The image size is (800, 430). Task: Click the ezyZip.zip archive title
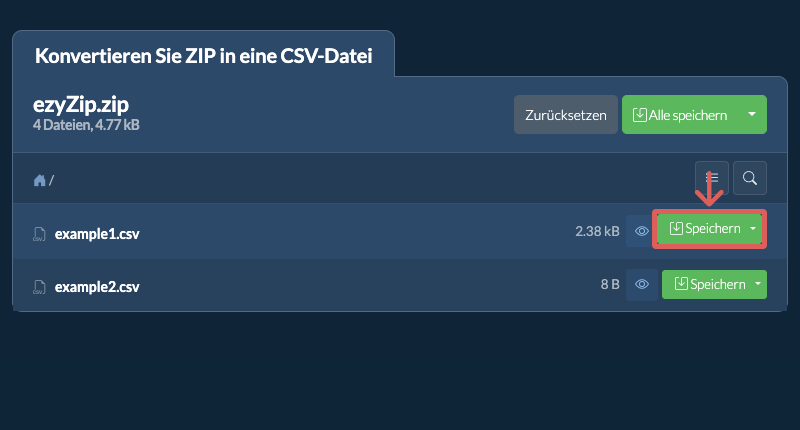point(81,105)
